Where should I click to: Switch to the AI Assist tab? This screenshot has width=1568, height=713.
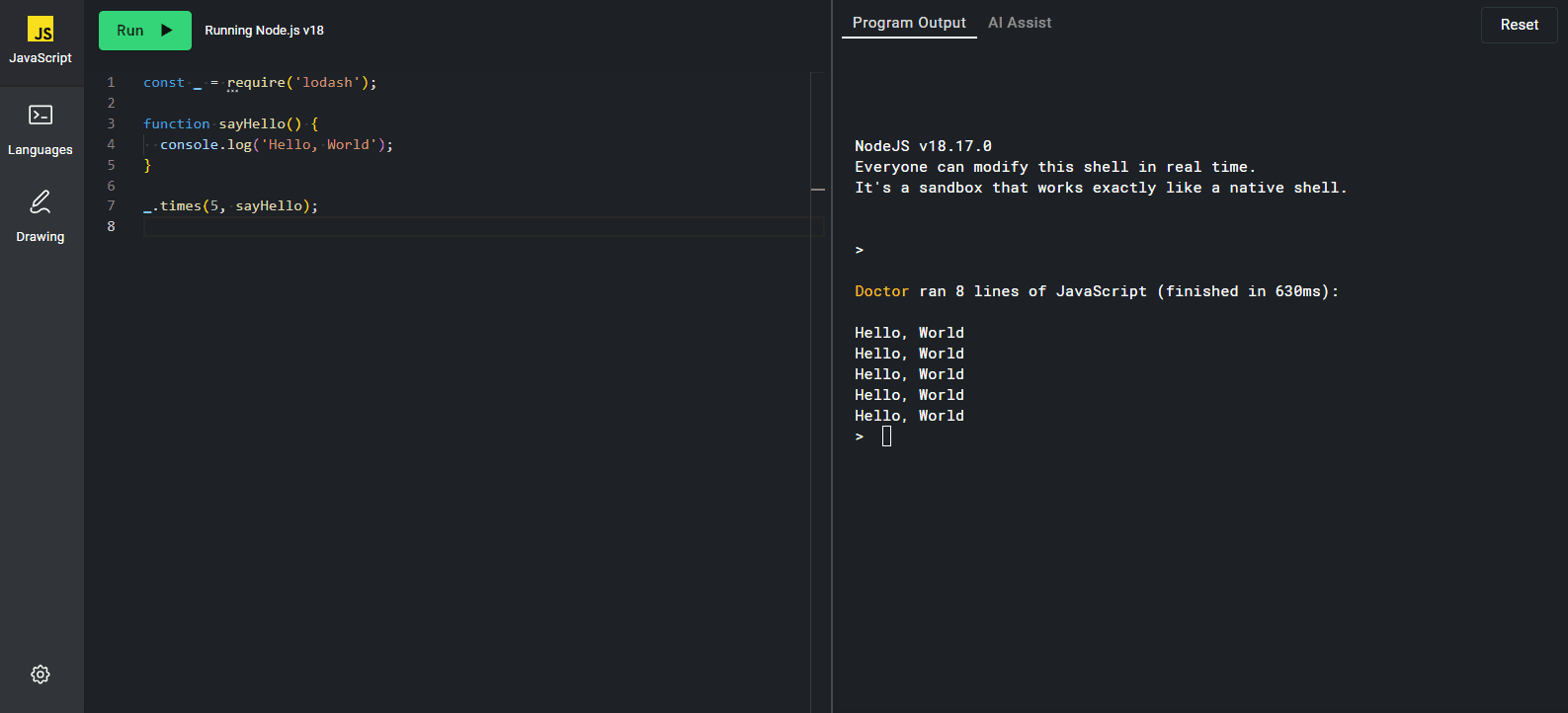point(1020,23)
